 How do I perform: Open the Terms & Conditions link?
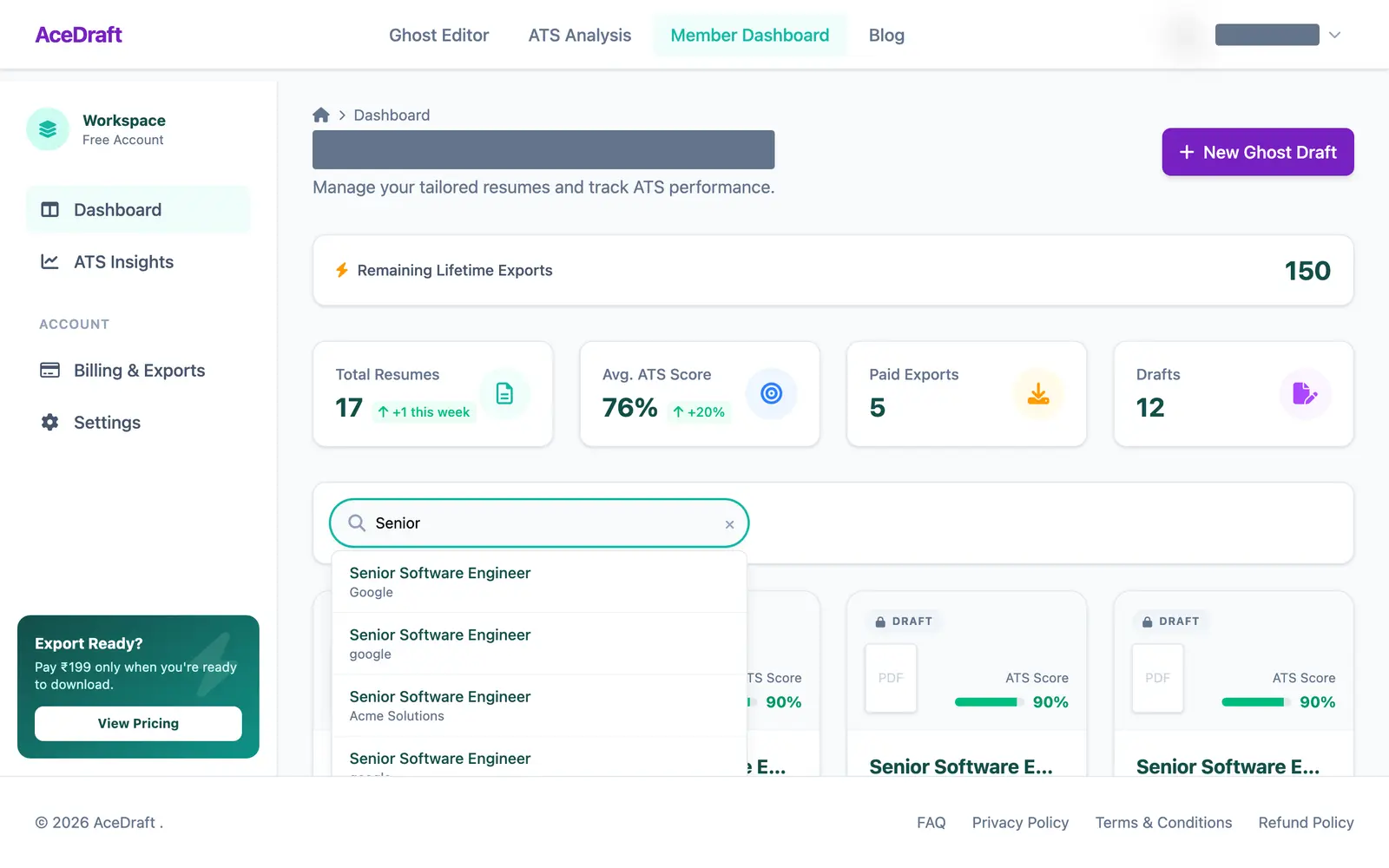point(1163,823)
